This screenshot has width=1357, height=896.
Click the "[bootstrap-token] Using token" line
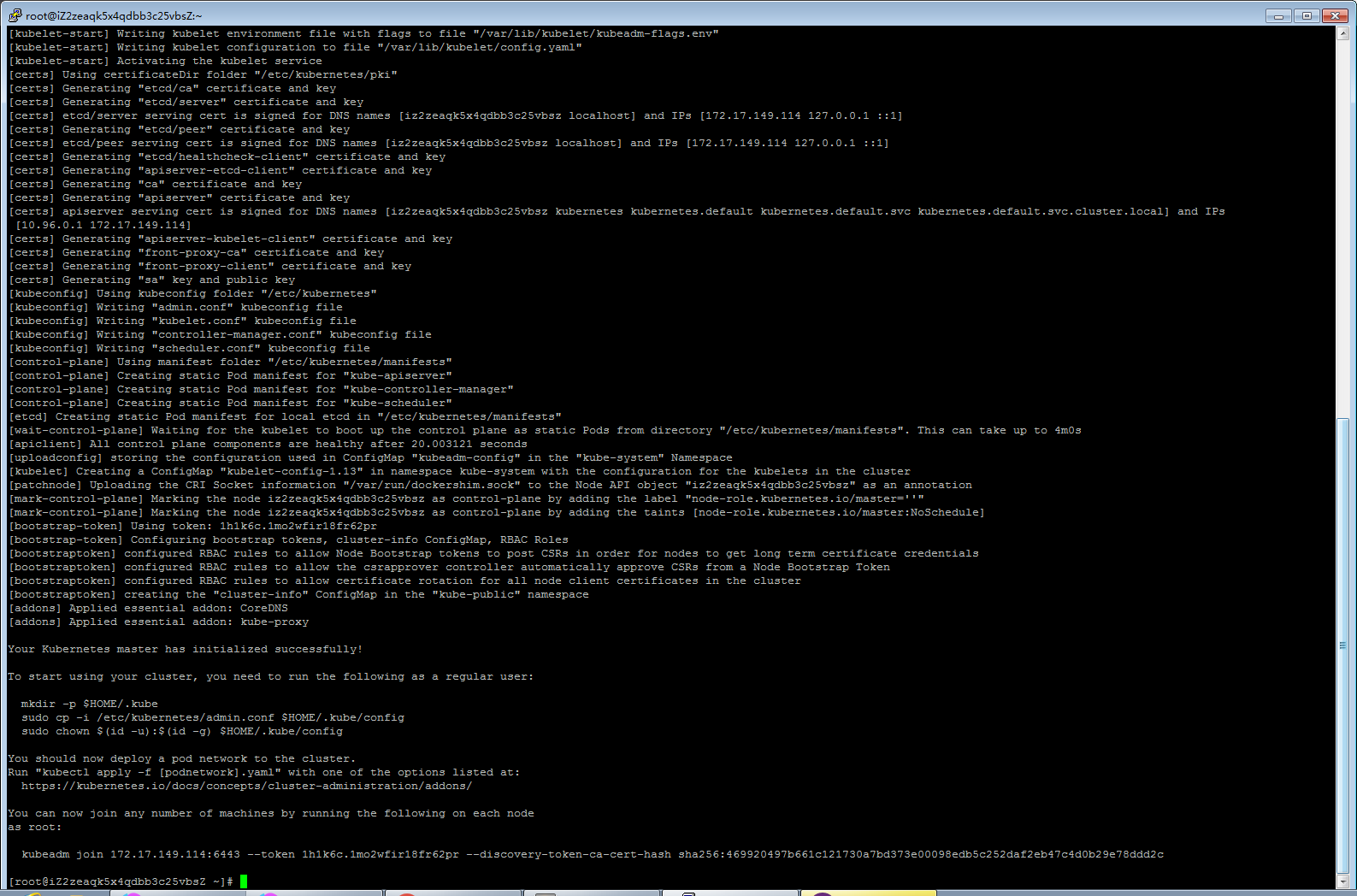[192, 526]
